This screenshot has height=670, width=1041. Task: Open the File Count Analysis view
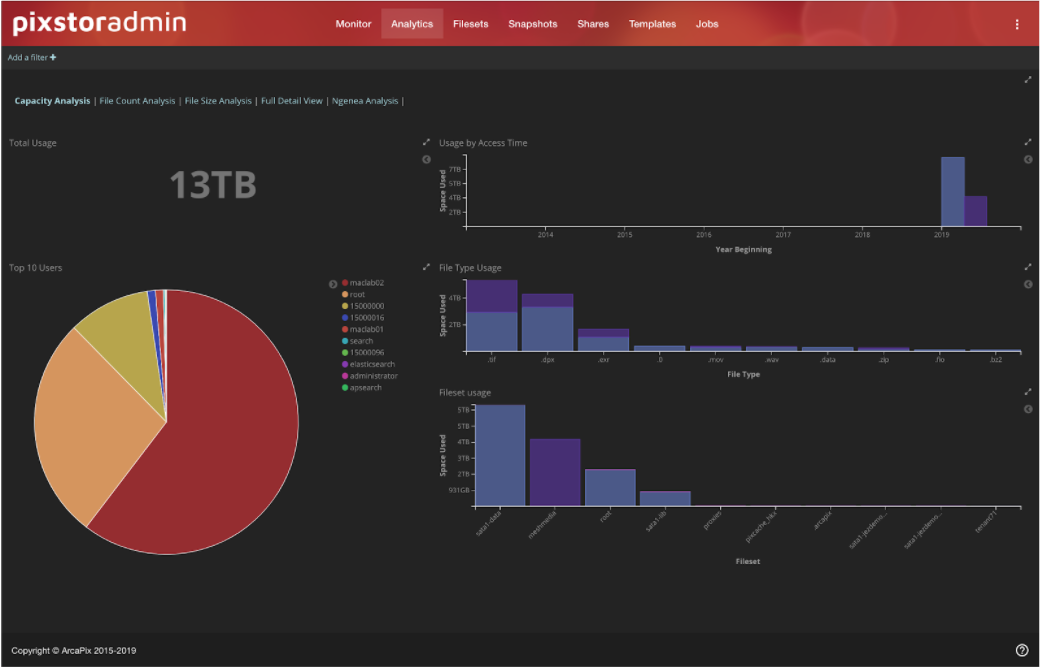137,101
